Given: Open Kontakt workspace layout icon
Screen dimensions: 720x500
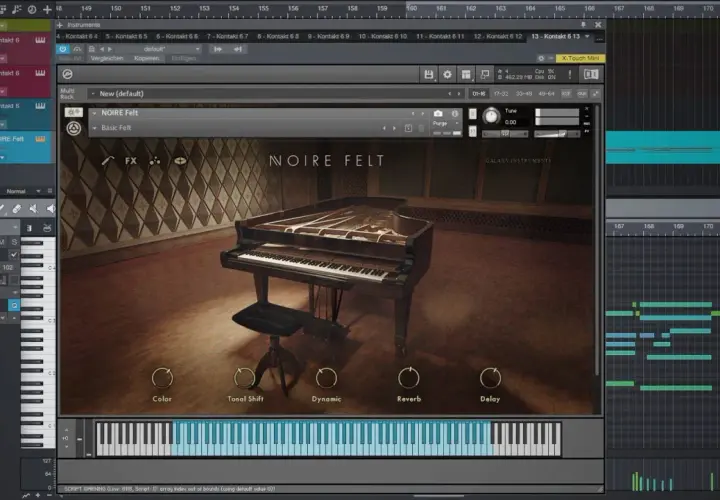Looking at the screenshot, I should click(x=466, y=74).
